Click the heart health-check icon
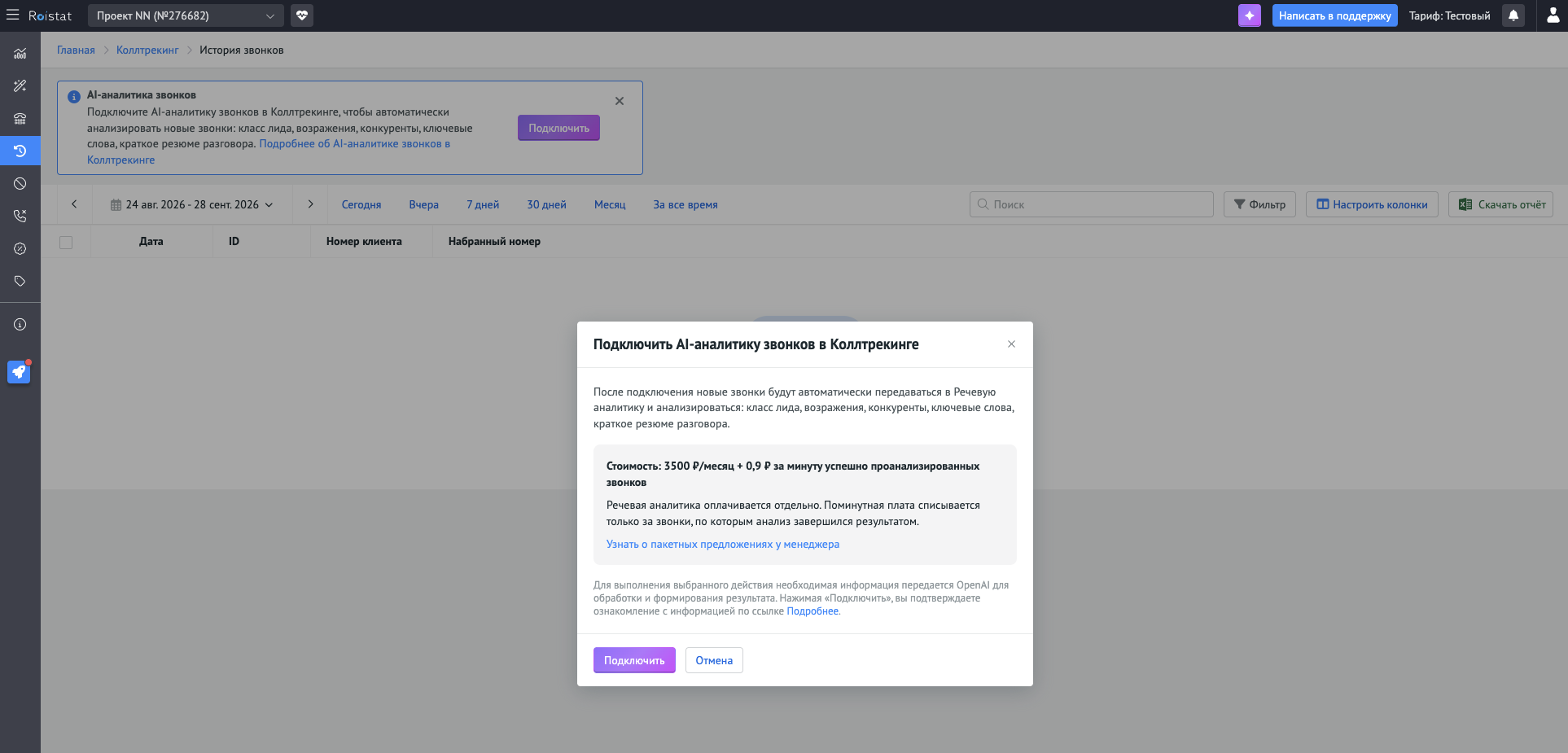The height and width of the screenshot is (753, 1568). (302, 15)
